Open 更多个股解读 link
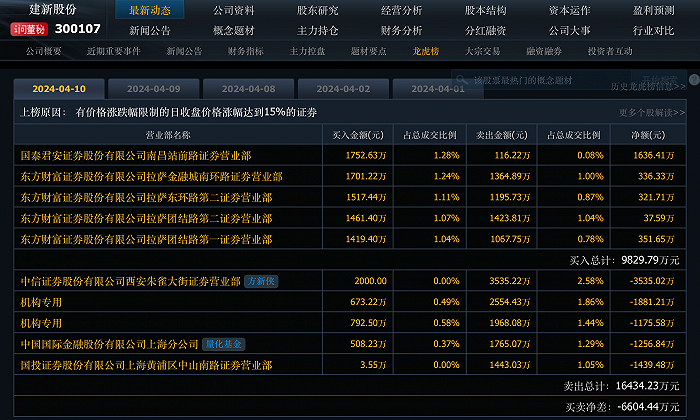The width and height of the screenshot is (700, 420). click(652, 112)
